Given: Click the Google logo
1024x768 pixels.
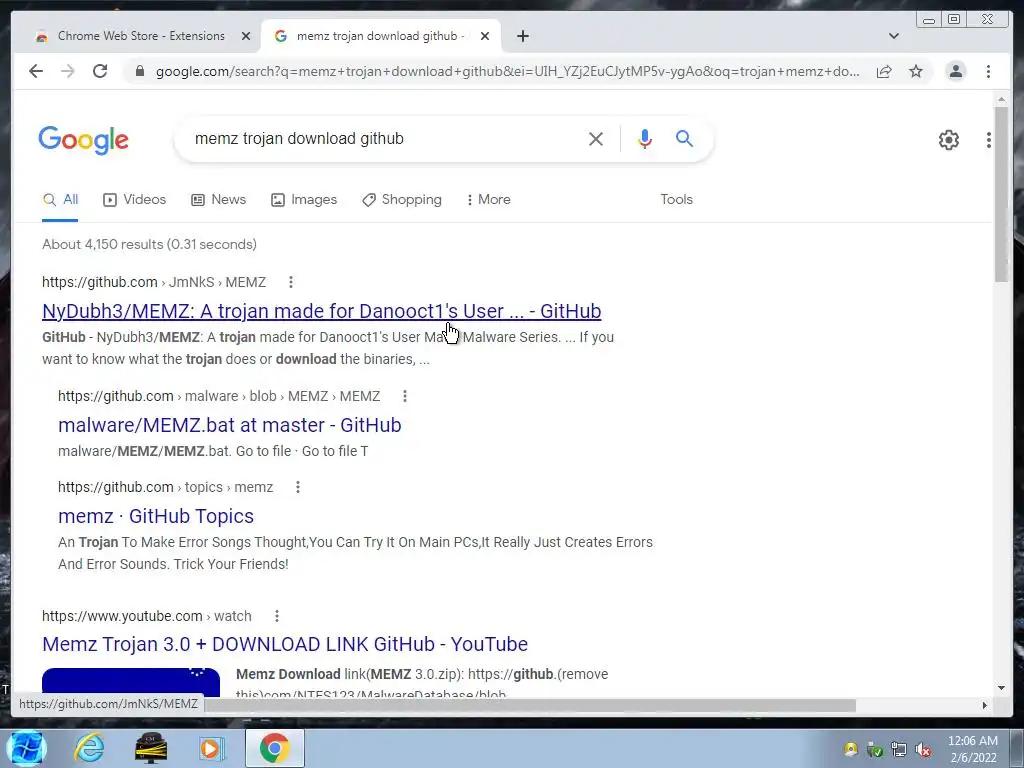Looking at the screenshot, I should click(x=84, y=140).
